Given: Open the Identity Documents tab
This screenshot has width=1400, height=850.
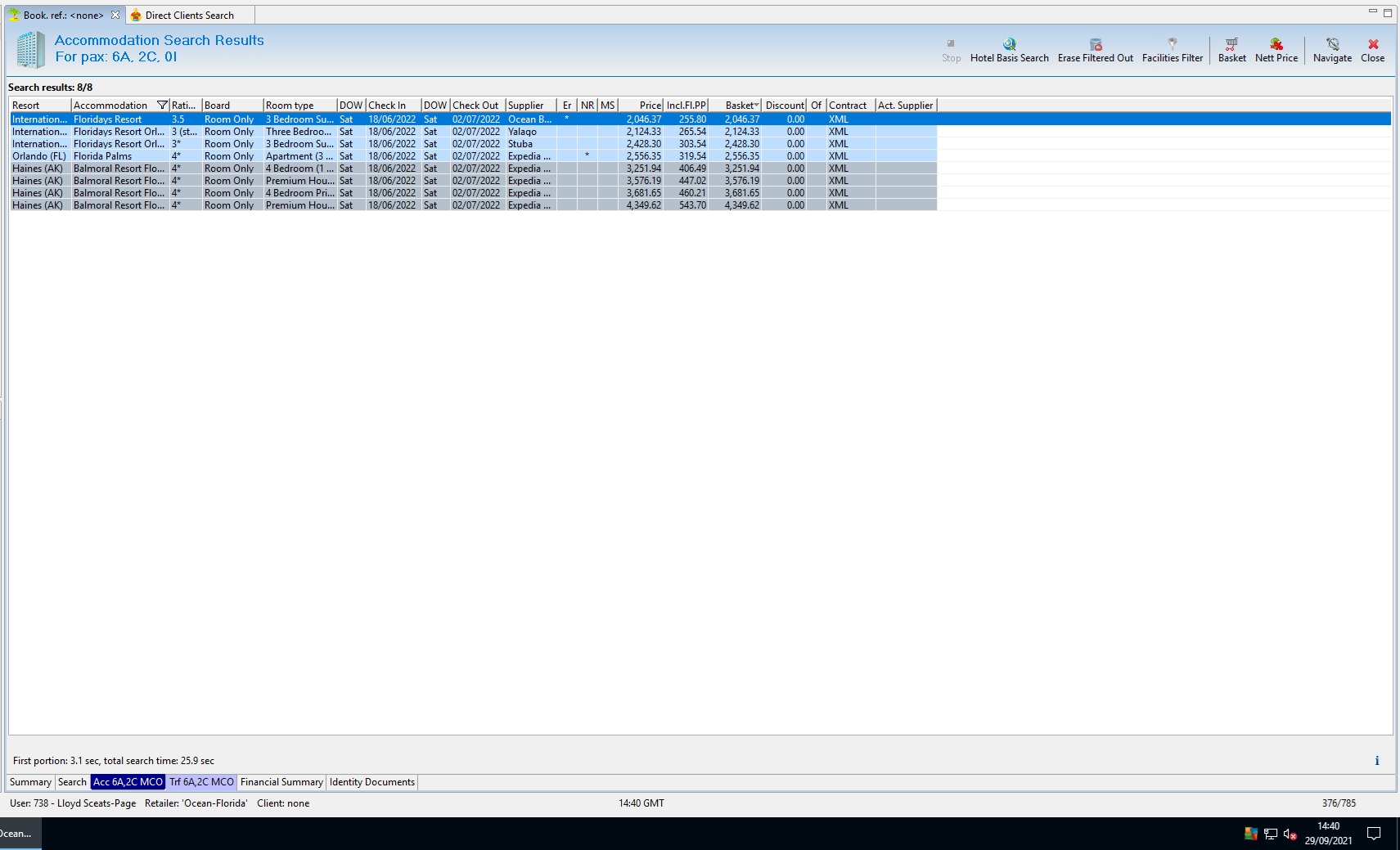Looking at the screenshot, I should pos(372,782).
